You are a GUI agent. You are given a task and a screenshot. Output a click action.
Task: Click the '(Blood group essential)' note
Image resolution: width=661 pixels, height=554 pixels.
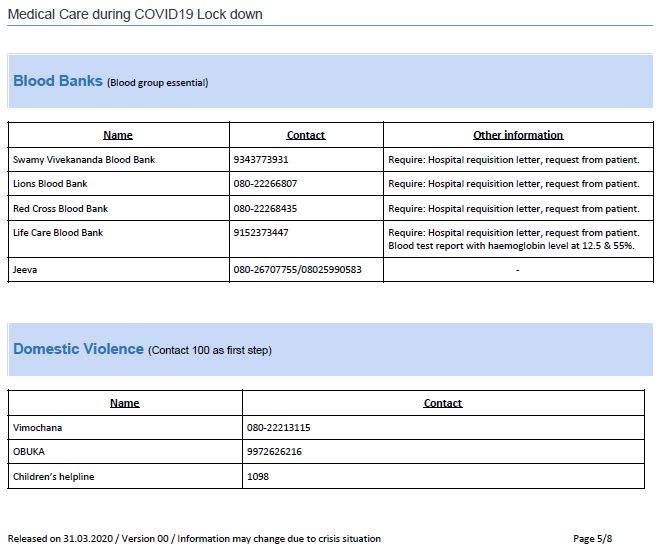158,83
